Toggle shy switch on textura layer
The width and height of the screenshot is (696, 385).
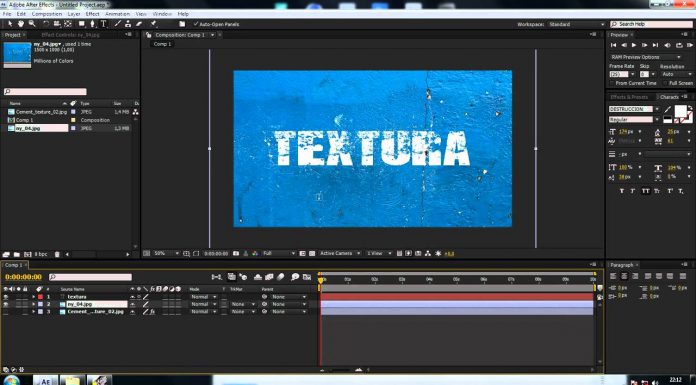point(132,297)
